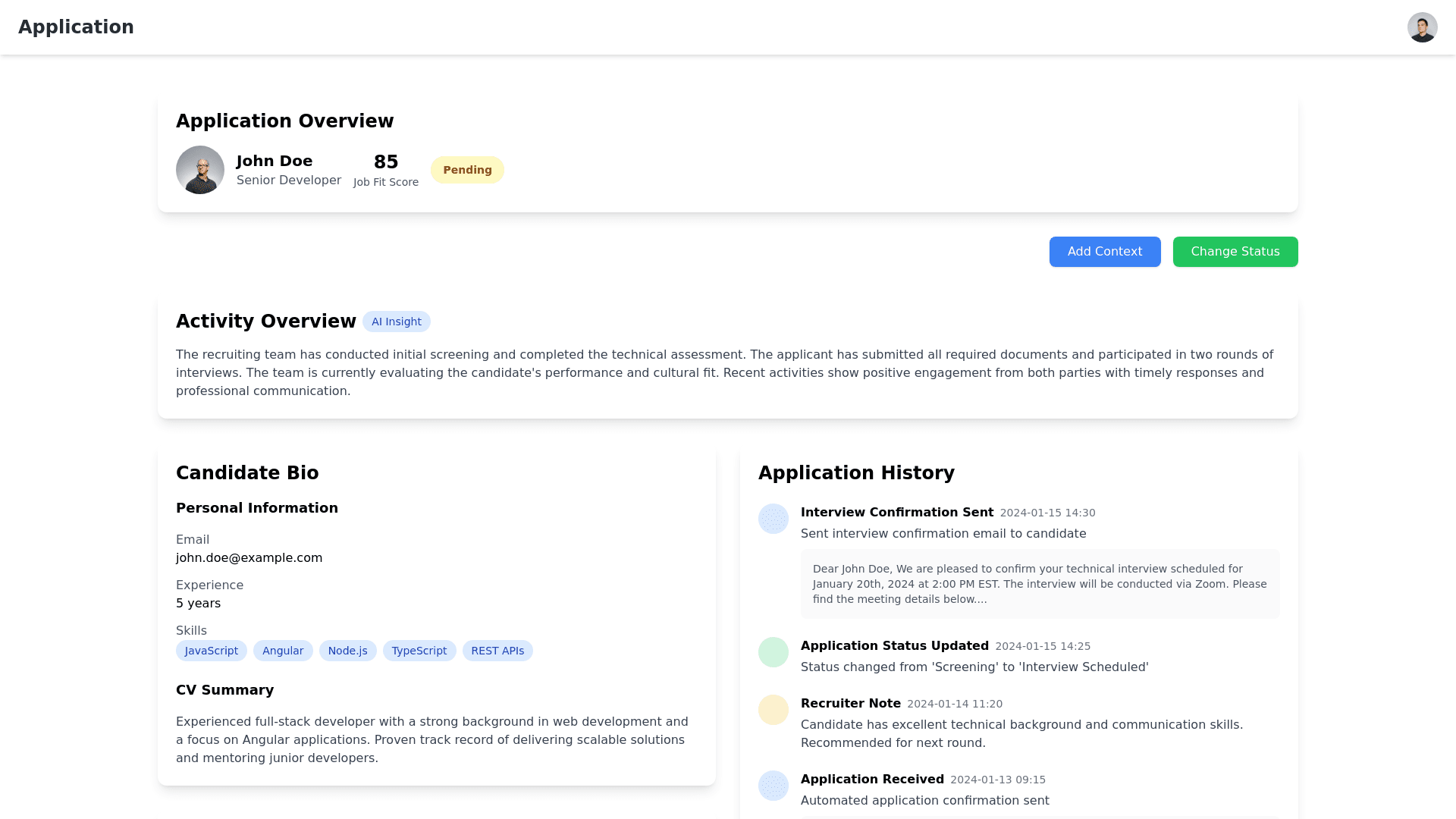Click the Pending status badge

pos(467,170)
